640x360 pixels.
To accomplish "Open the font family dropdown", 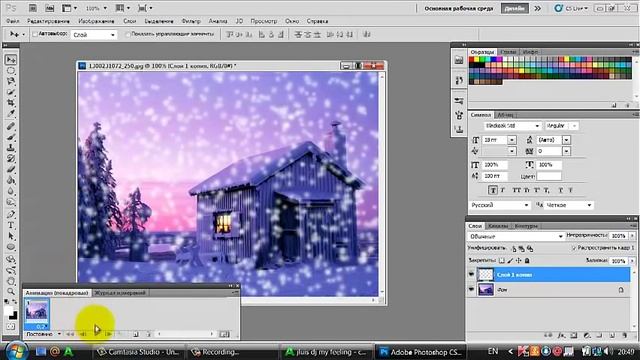I will [513, 126].
